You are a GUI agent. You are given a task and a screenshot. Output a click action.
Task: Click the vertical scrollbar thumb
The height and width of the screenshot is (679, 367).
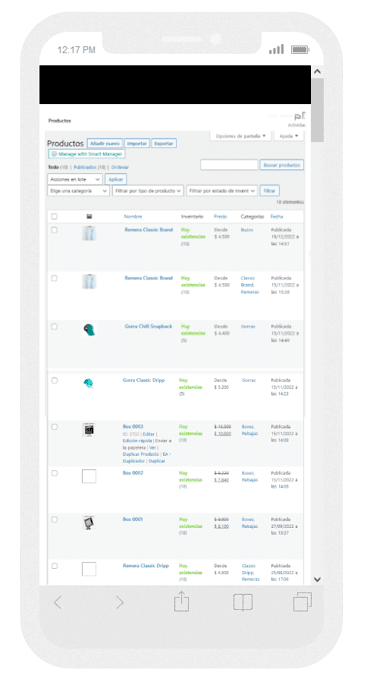click(317, 109)
